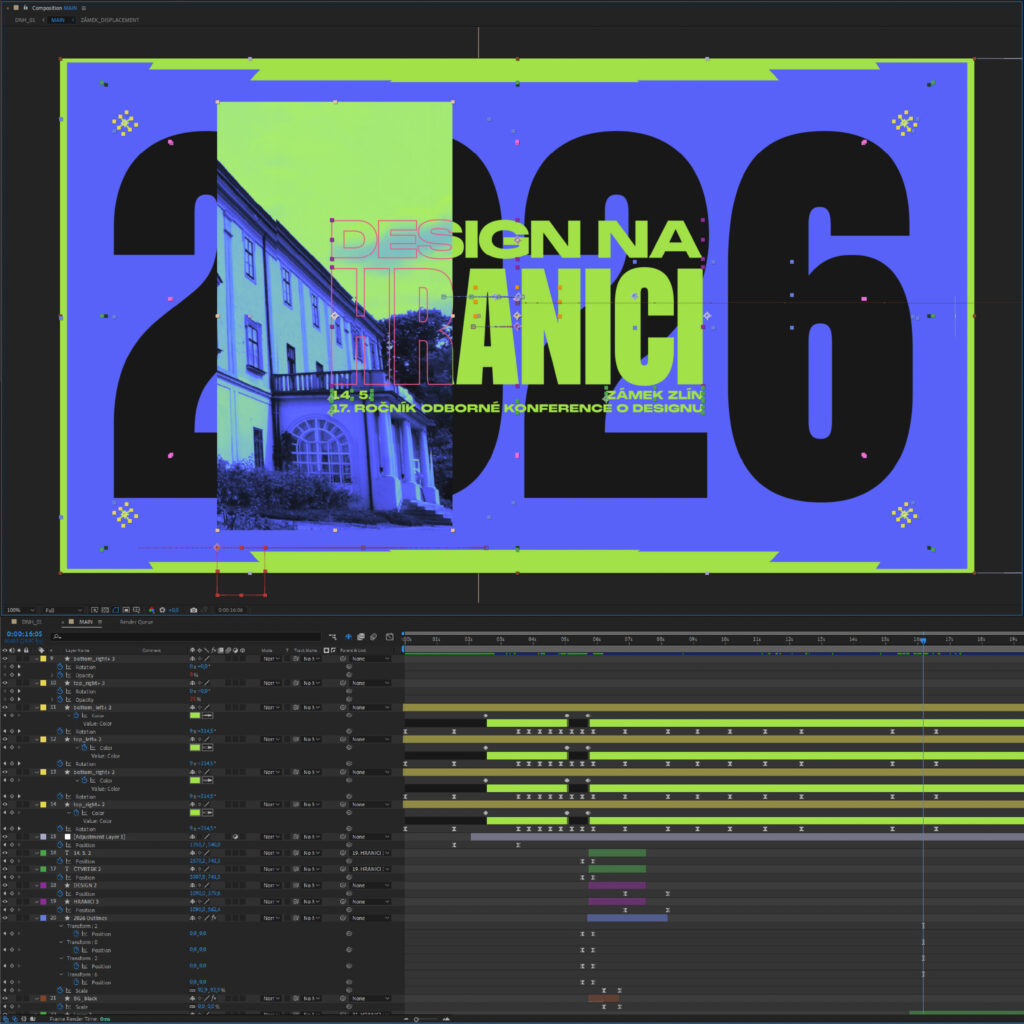This screenshot has width=1024, height=1024.
Task: Enable motion blur icon in timeline header
Action: [374, 637]
